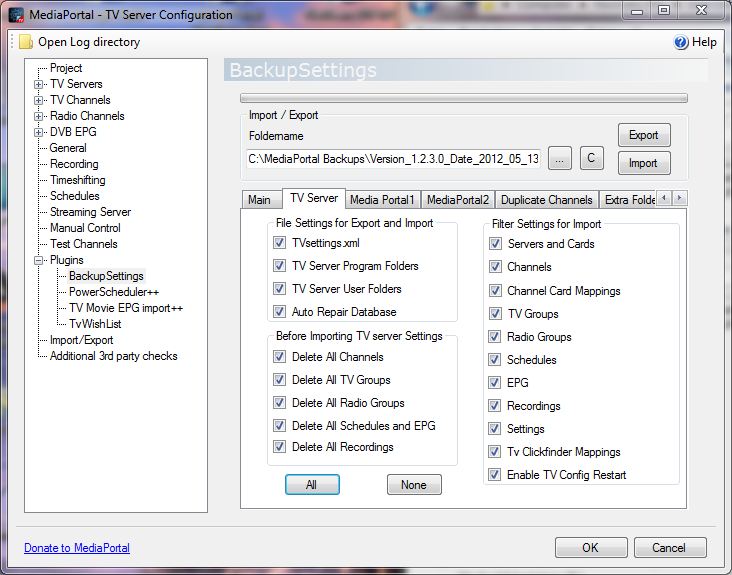Toggle the Settings filter checkbox

(495, 428)
